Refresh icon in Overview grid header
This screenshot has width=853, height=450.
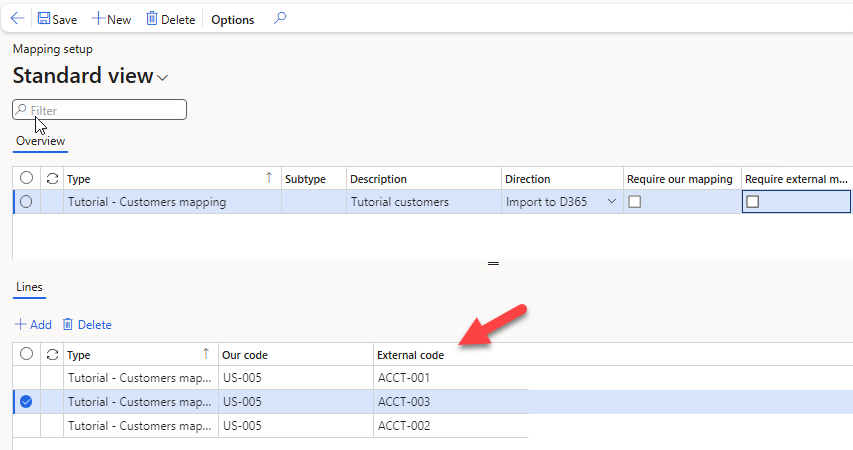(x=52, y=178)
